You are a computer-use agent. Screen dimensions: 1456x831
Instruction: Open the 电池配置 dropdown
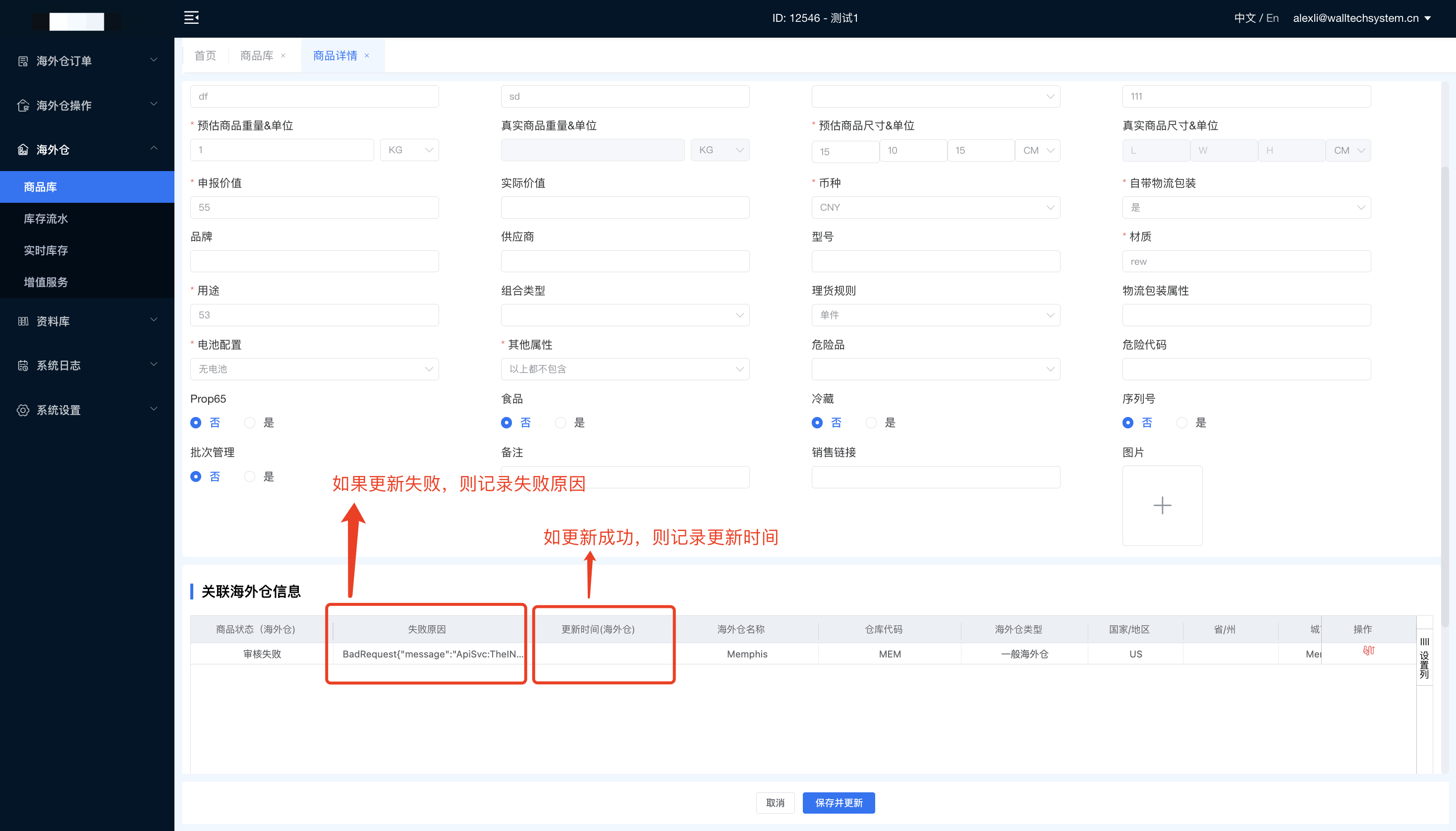pos(314,369)
